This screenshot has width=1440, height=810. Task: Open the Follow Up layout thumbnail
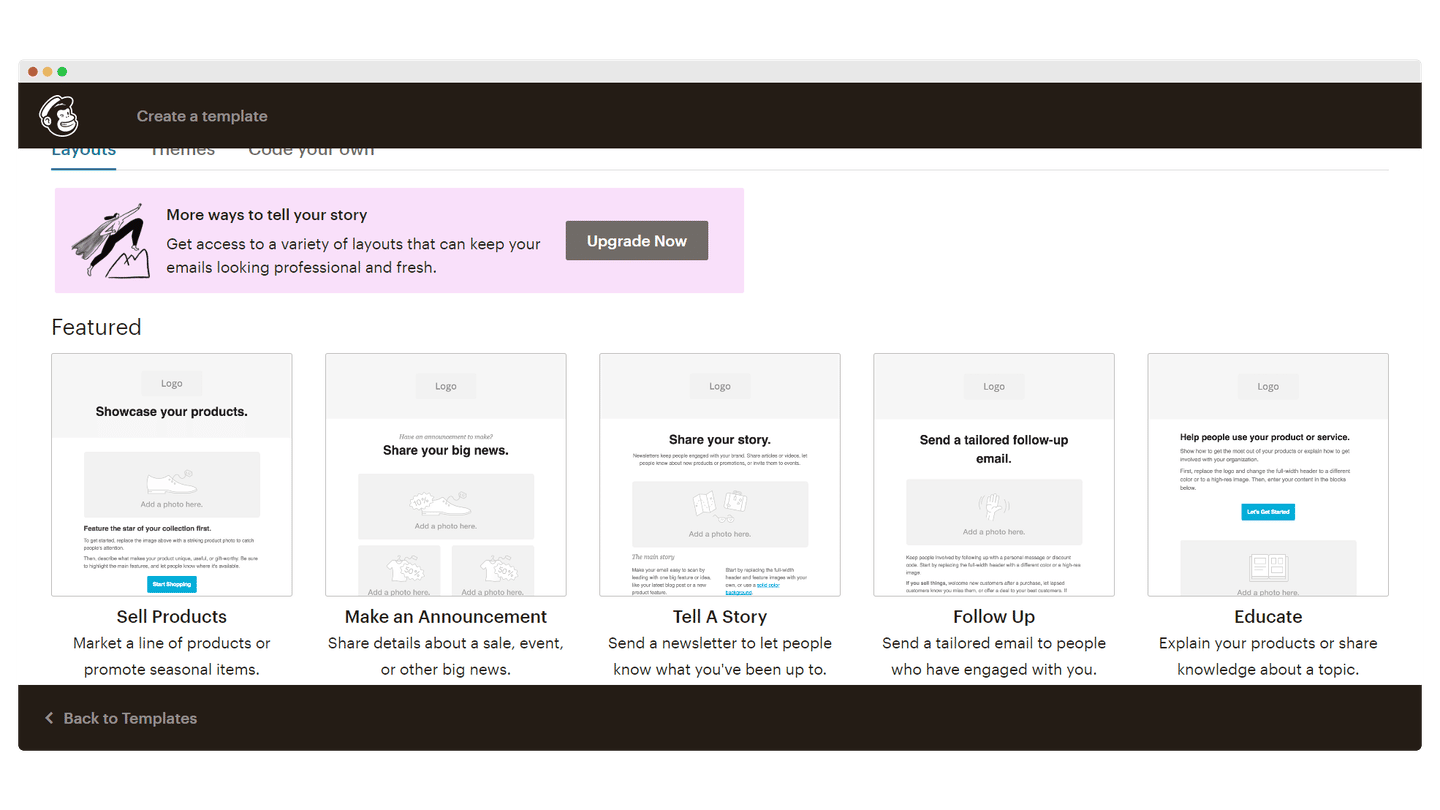point(994,475)
